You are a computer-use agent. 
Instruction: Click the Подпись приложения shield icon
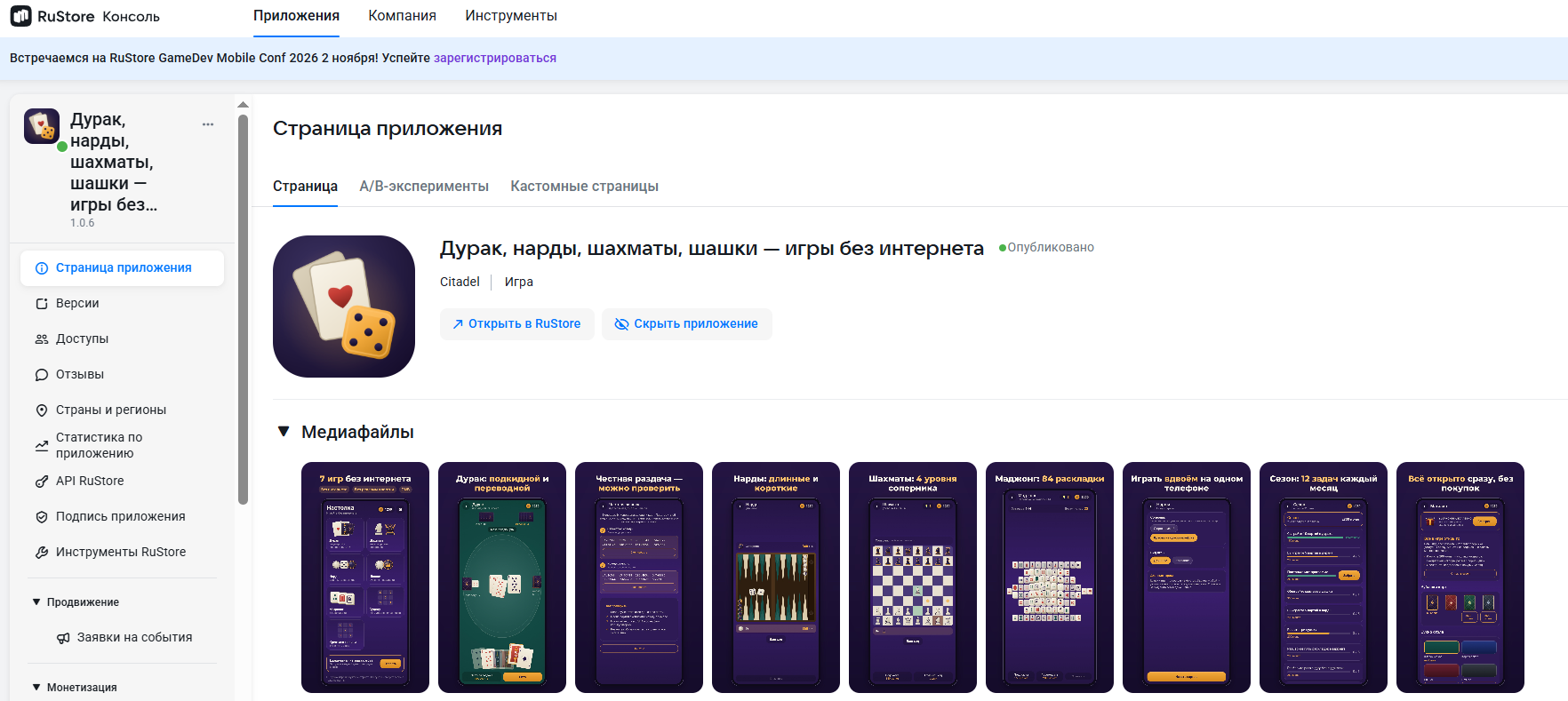pos(42,517)
